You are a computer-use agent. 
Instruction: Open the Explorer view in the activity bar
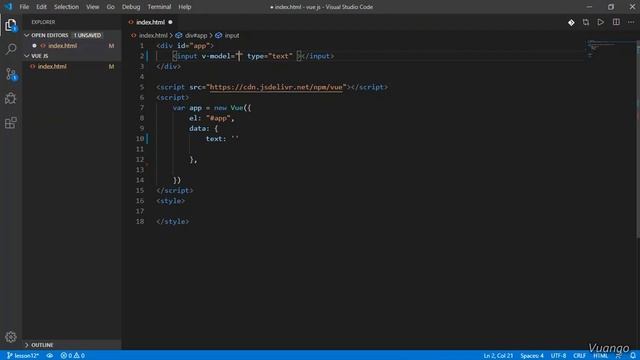[11, 25]
